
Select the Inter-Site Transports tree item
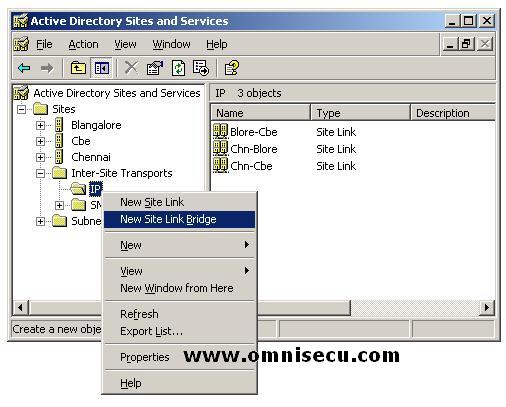[x=122, y=173]
